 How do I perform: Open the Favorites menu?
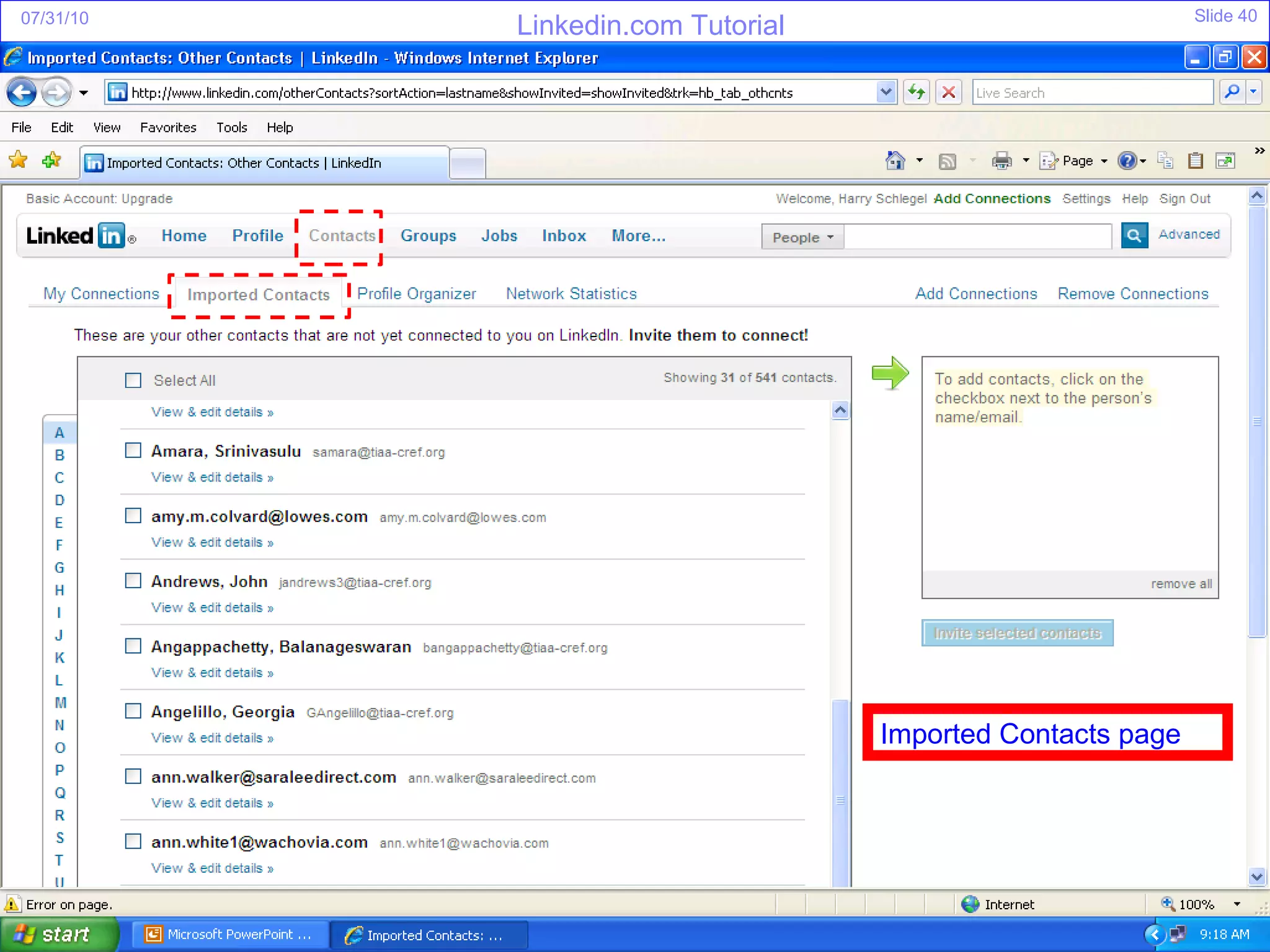[168, 128]
